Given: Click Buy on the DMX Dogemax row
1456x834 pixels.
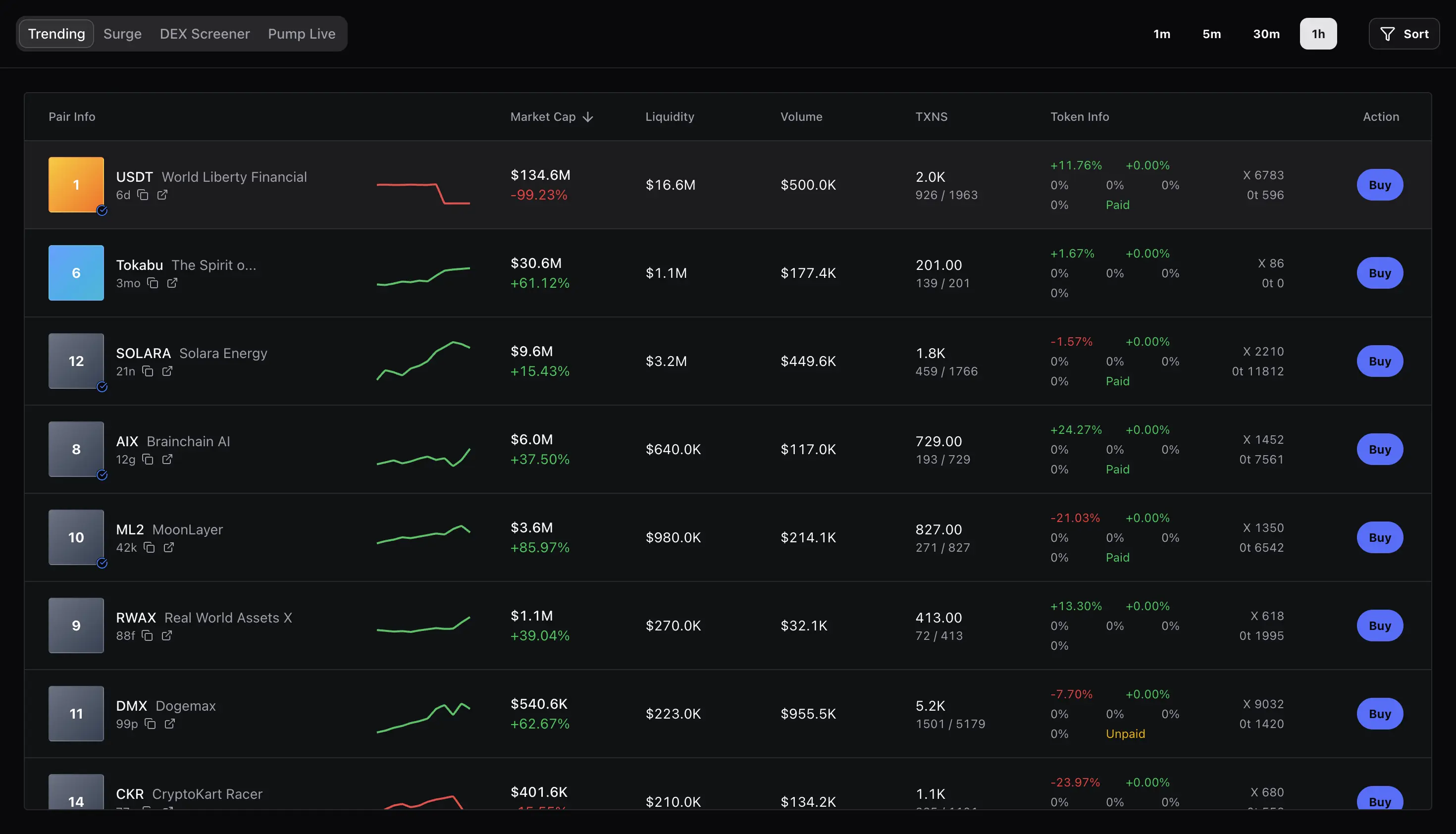Looking at the screenshot, I should (1380, 713).
